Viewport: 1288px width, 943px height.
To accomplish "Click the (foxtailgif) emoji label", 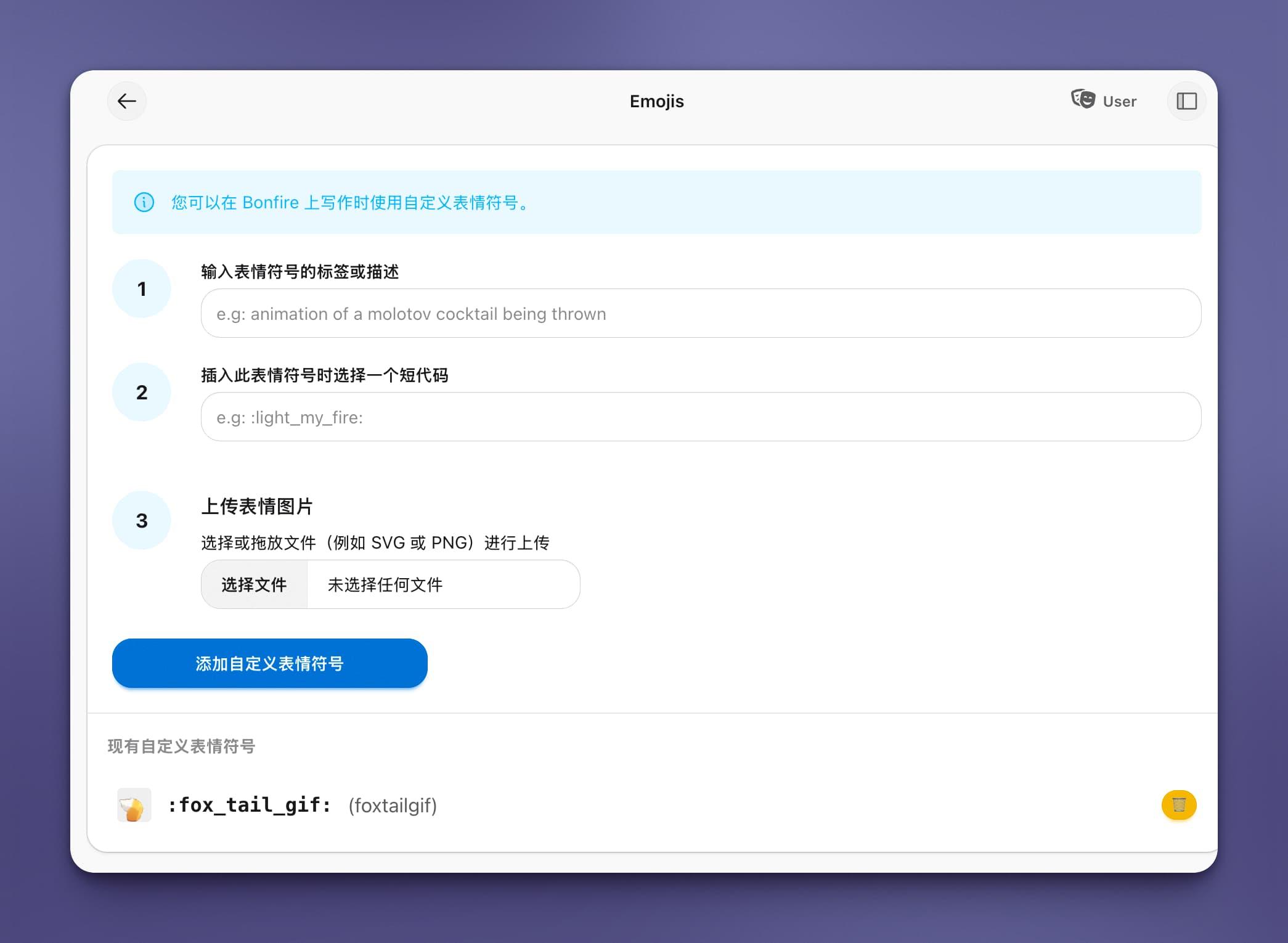I will 393,806.
